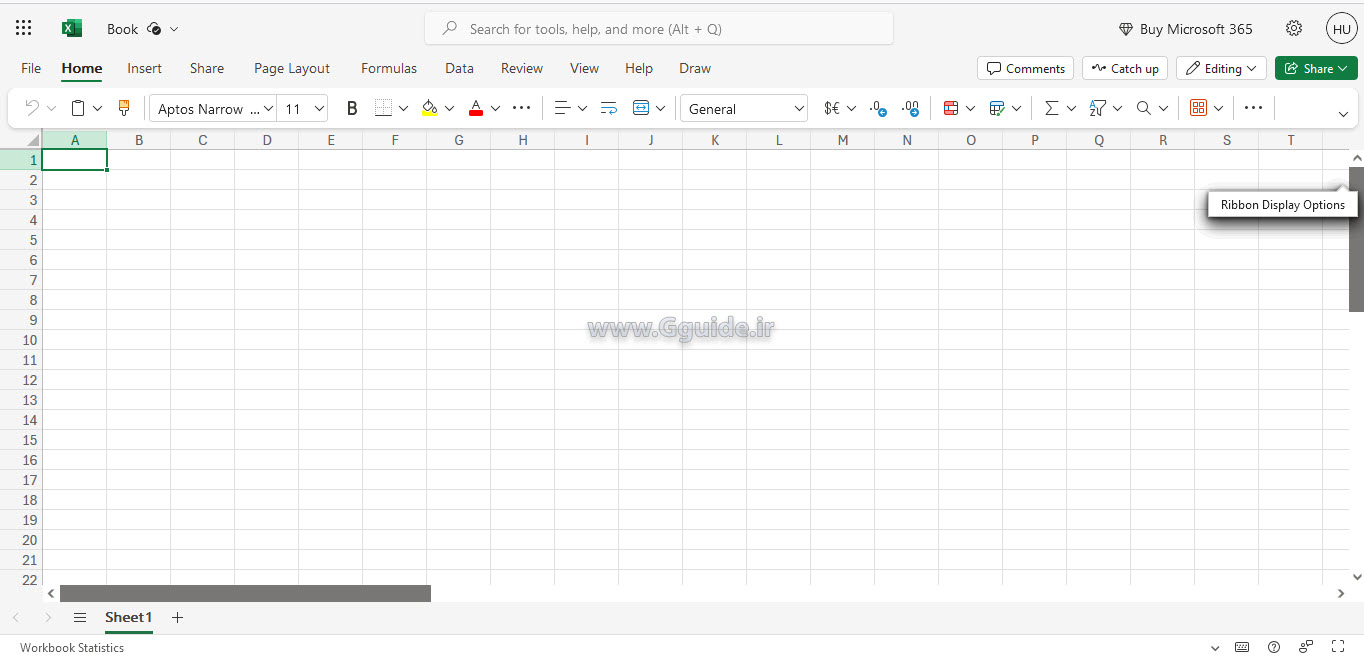Open keyboard shortcuts from the status bar
The image size is (1364, 657).
tap(1242, 647)
